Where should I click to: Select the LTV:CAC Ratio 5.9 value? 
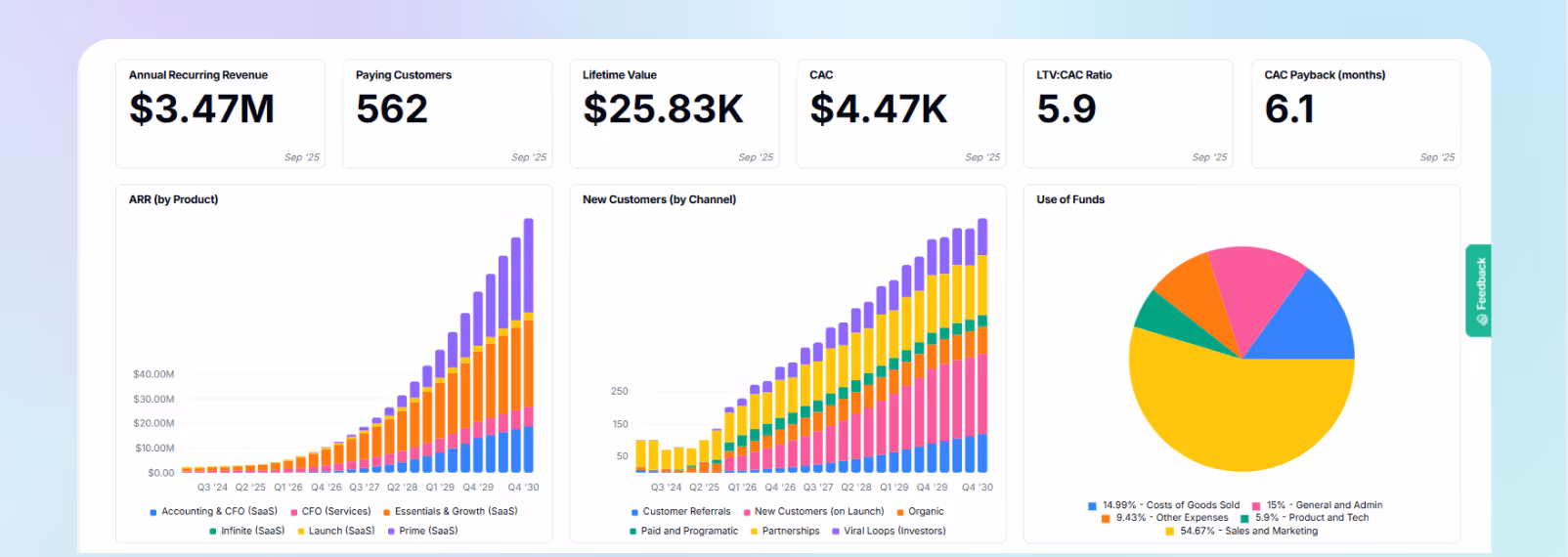click(x=1066, y=109)
